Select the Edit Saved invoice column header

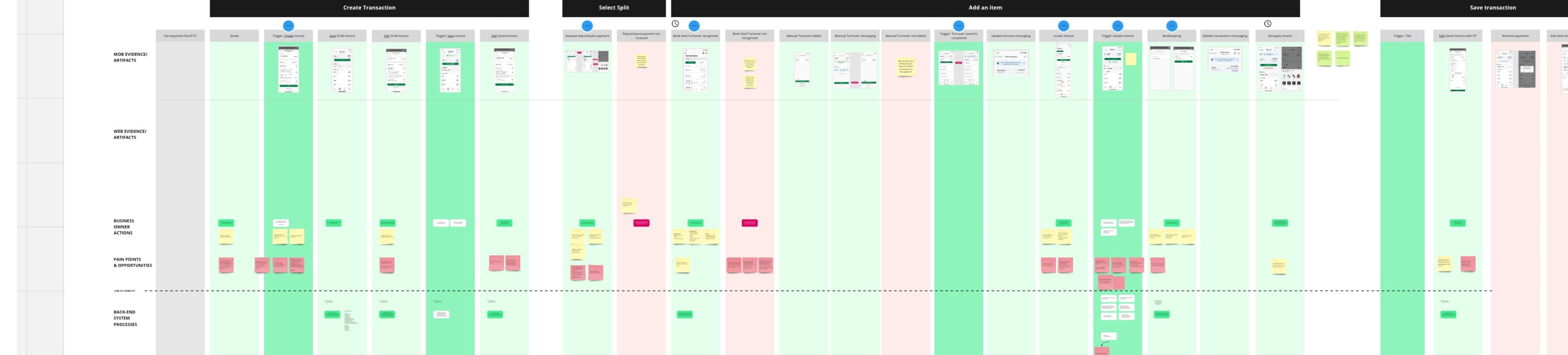[504, 36]
